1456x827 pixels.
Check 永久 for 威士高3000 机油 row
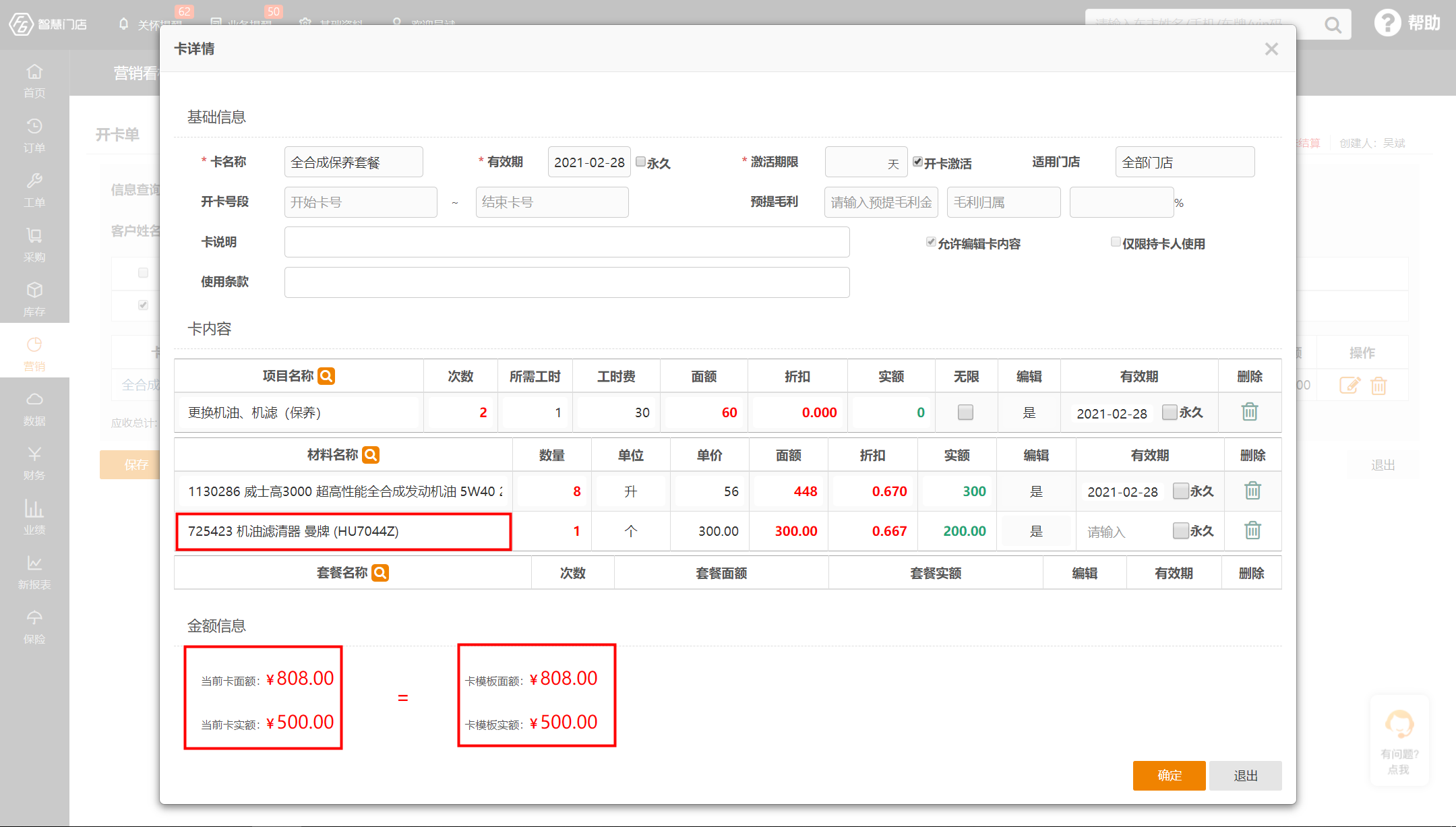point(1180,491)
